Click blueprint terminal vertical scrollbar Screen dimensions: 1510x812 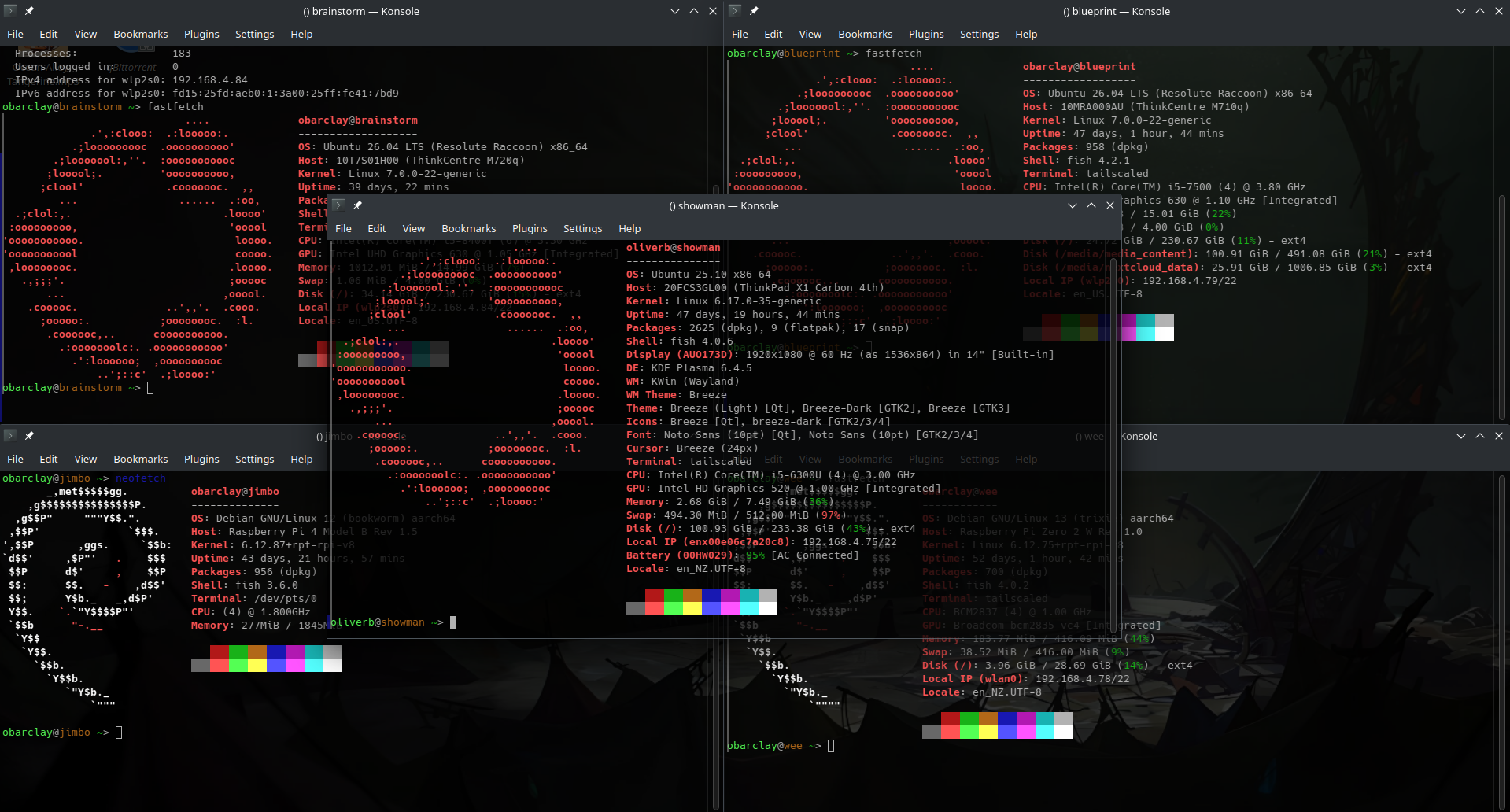tap(1502, 307)
